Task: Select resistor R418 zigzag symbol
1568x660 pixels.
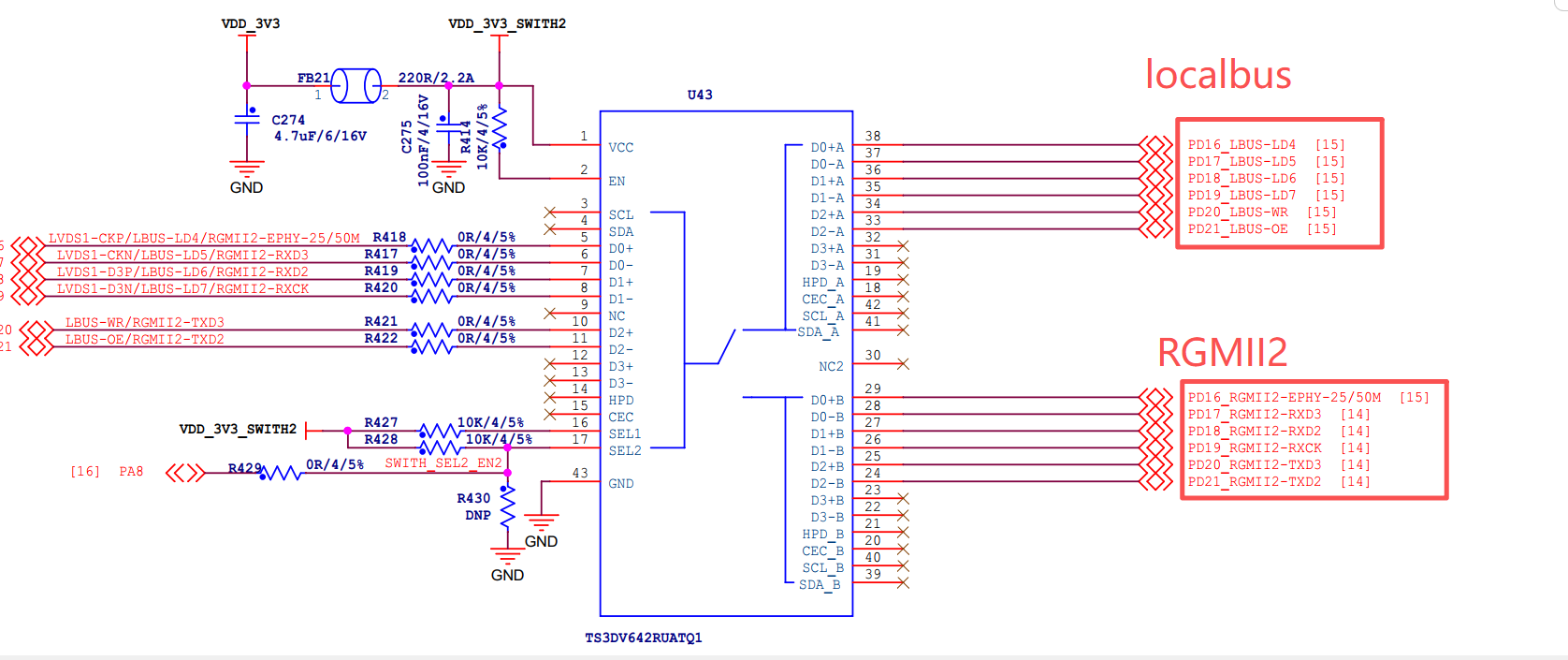Action: click(x=431, y=246)
